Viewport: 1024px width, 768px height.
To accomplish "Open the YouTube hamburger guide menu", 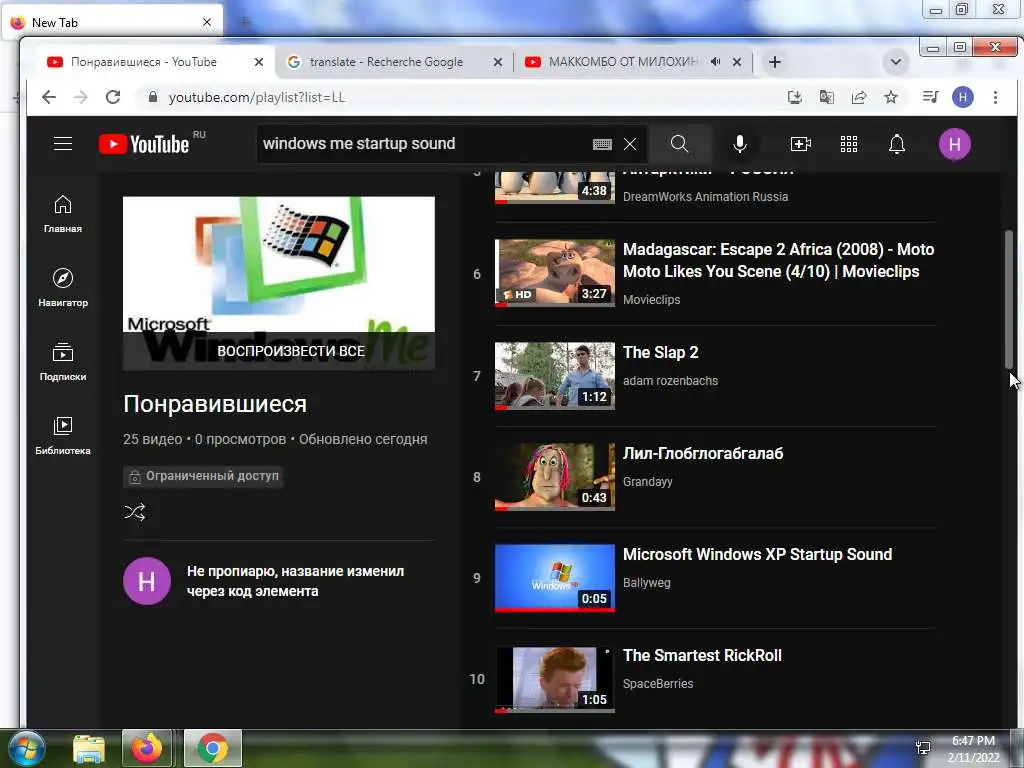I will pyautogui.click(x=63, y=144).
